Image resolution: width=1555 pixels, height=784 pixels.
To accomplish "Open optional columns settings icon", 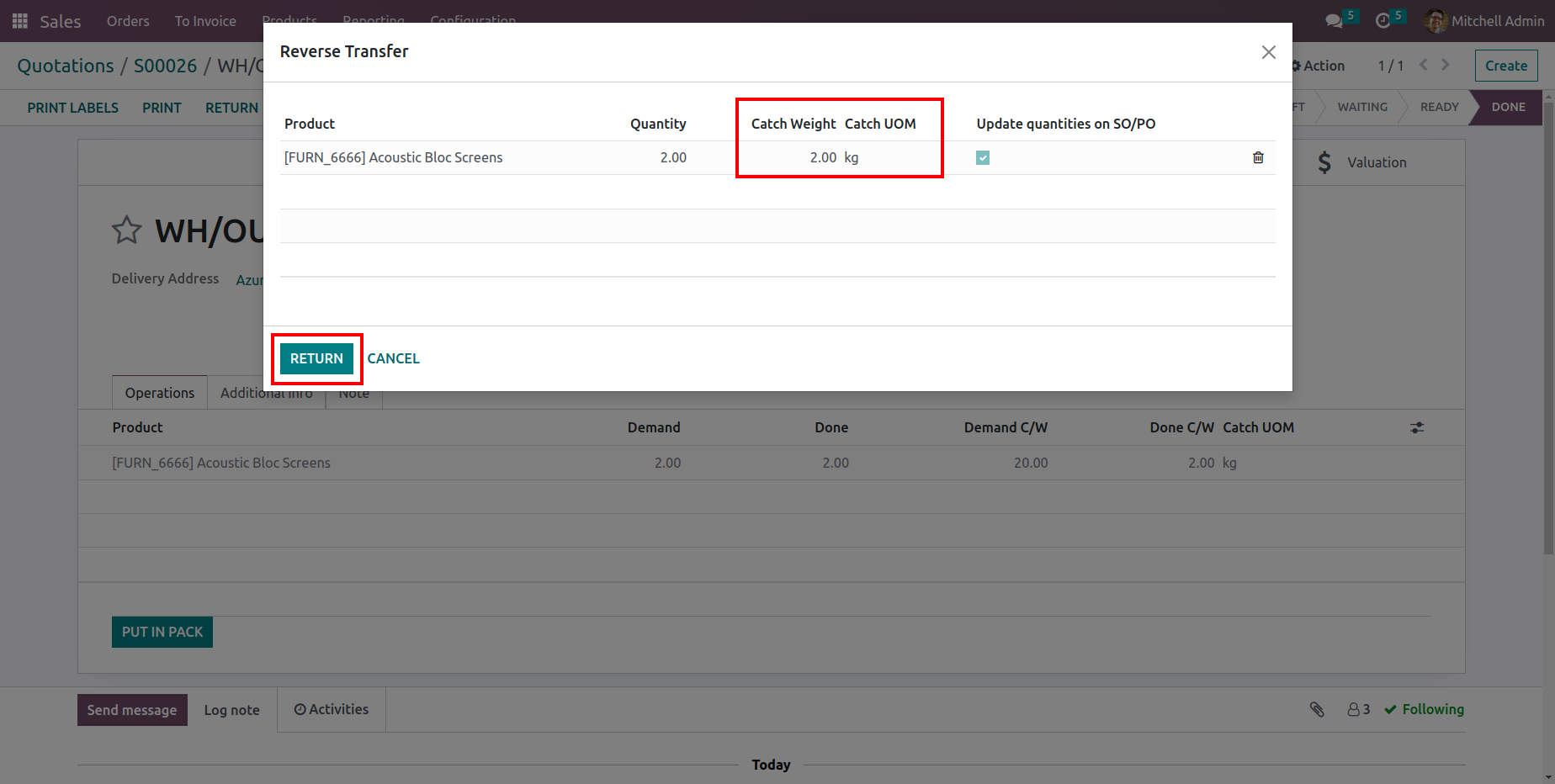I will pos(1417,427).
